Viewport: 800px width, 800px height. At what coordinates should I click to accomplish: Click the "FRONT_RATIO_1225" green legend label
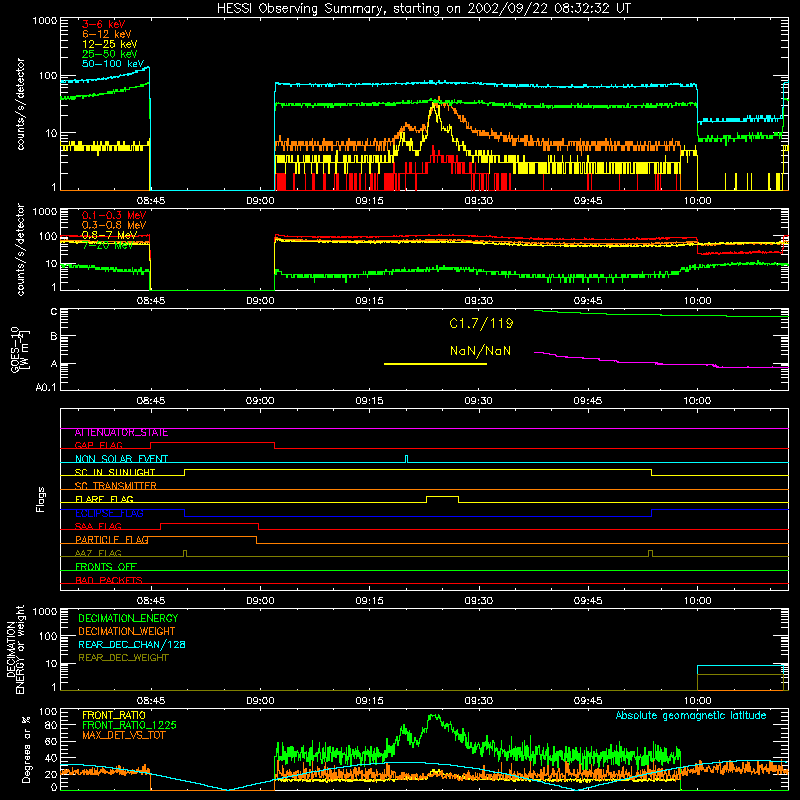pyautogui.click(x=129, y=726)
